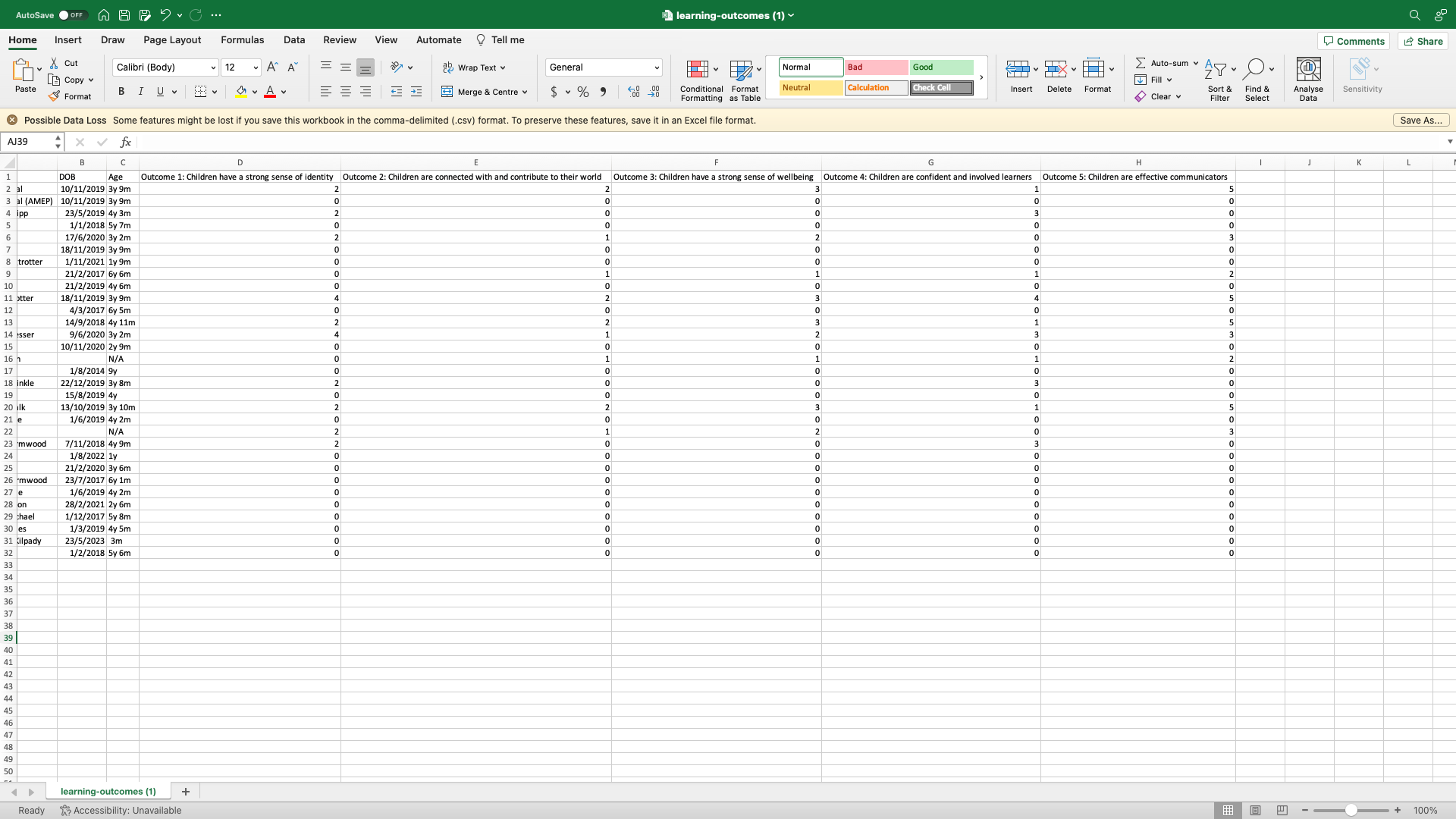Open the Share panel
The image size is (1456, 819).
(x=1423, y=41)
